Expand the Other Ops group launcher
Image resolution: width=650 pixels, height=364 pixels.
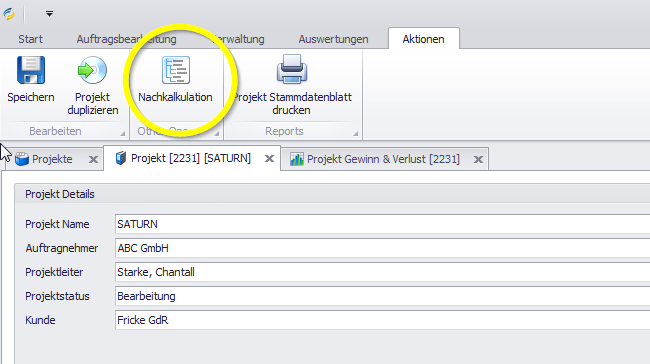tap(217, 133)
